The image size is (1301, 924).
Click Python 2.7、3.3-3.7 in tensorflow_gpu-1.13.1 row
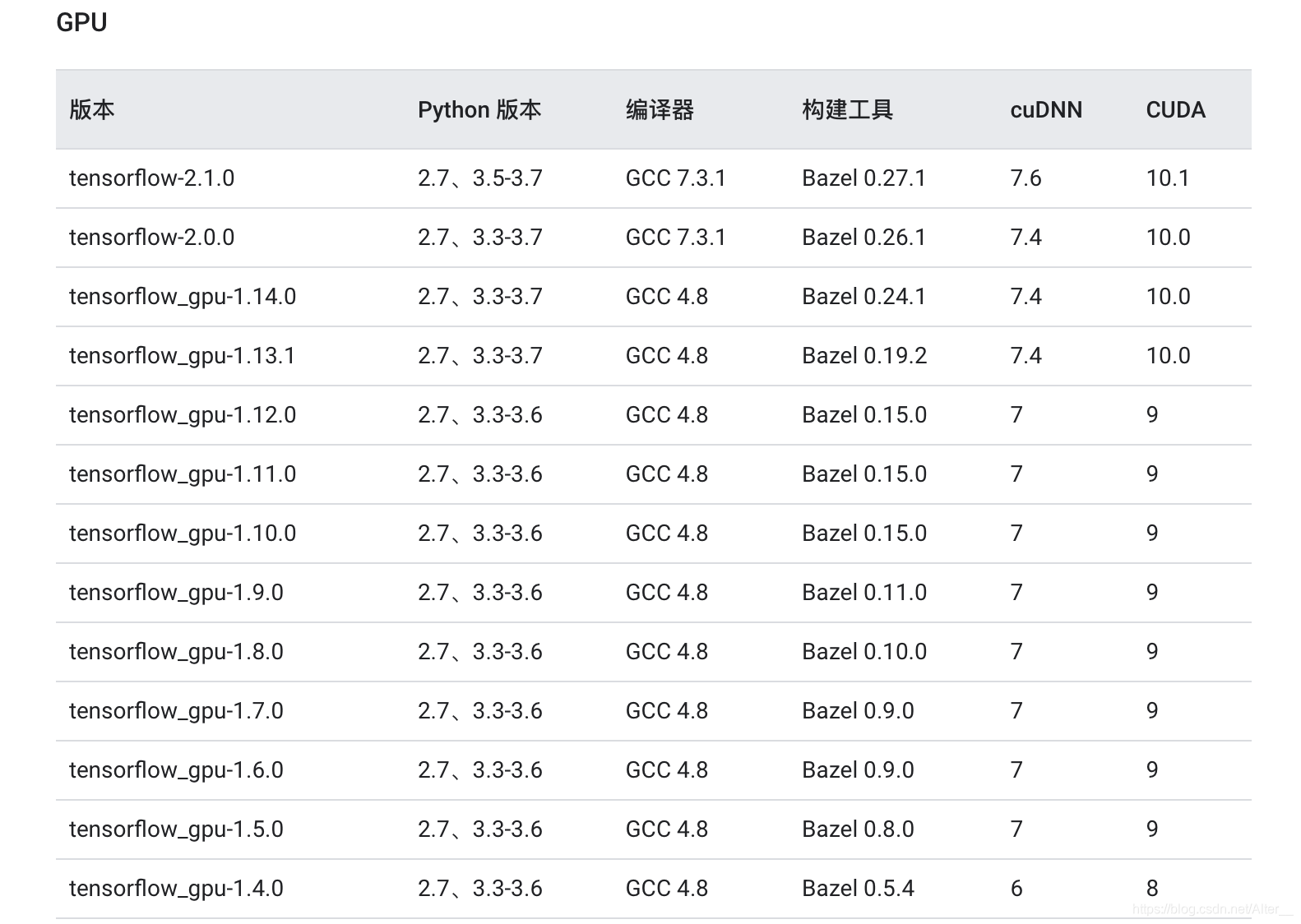(x=480, y=356)
